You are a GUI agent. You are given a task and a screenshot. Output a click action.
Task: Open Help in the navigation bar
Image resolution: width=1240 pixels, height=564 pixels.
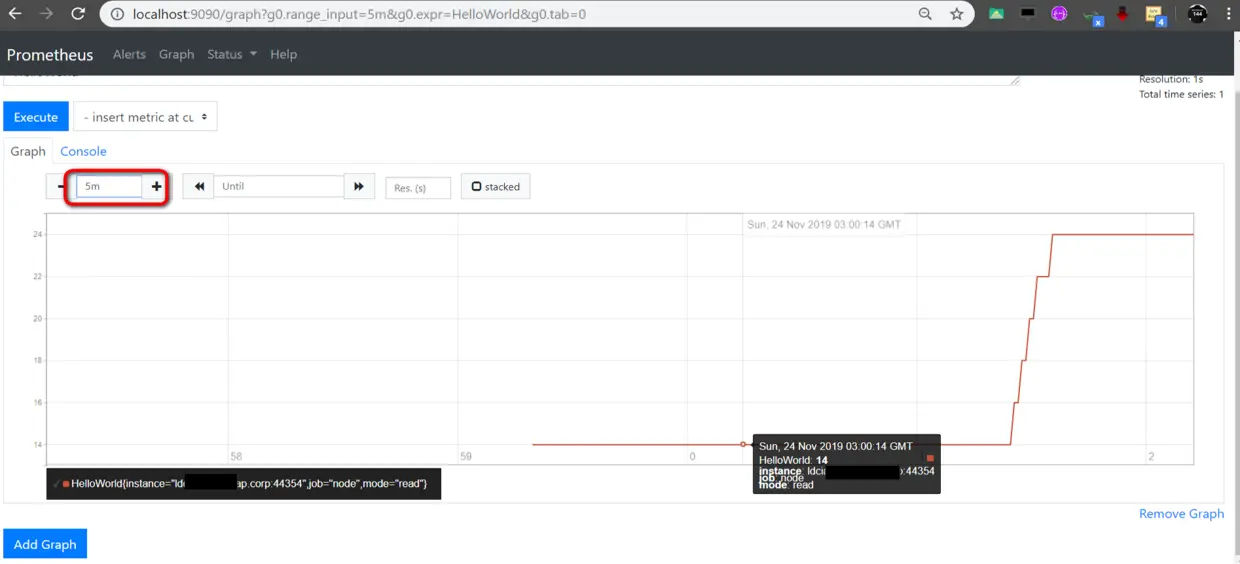[x=283, y=54]
